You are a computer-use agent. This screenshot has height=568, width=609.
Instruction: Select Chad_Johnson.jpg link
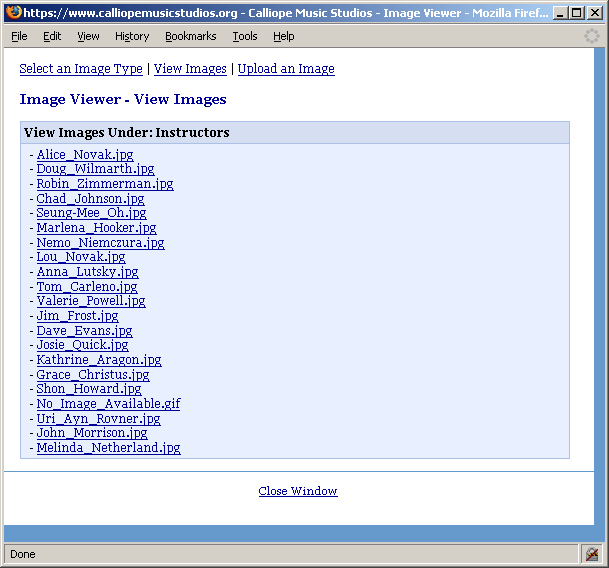[90, 199]
